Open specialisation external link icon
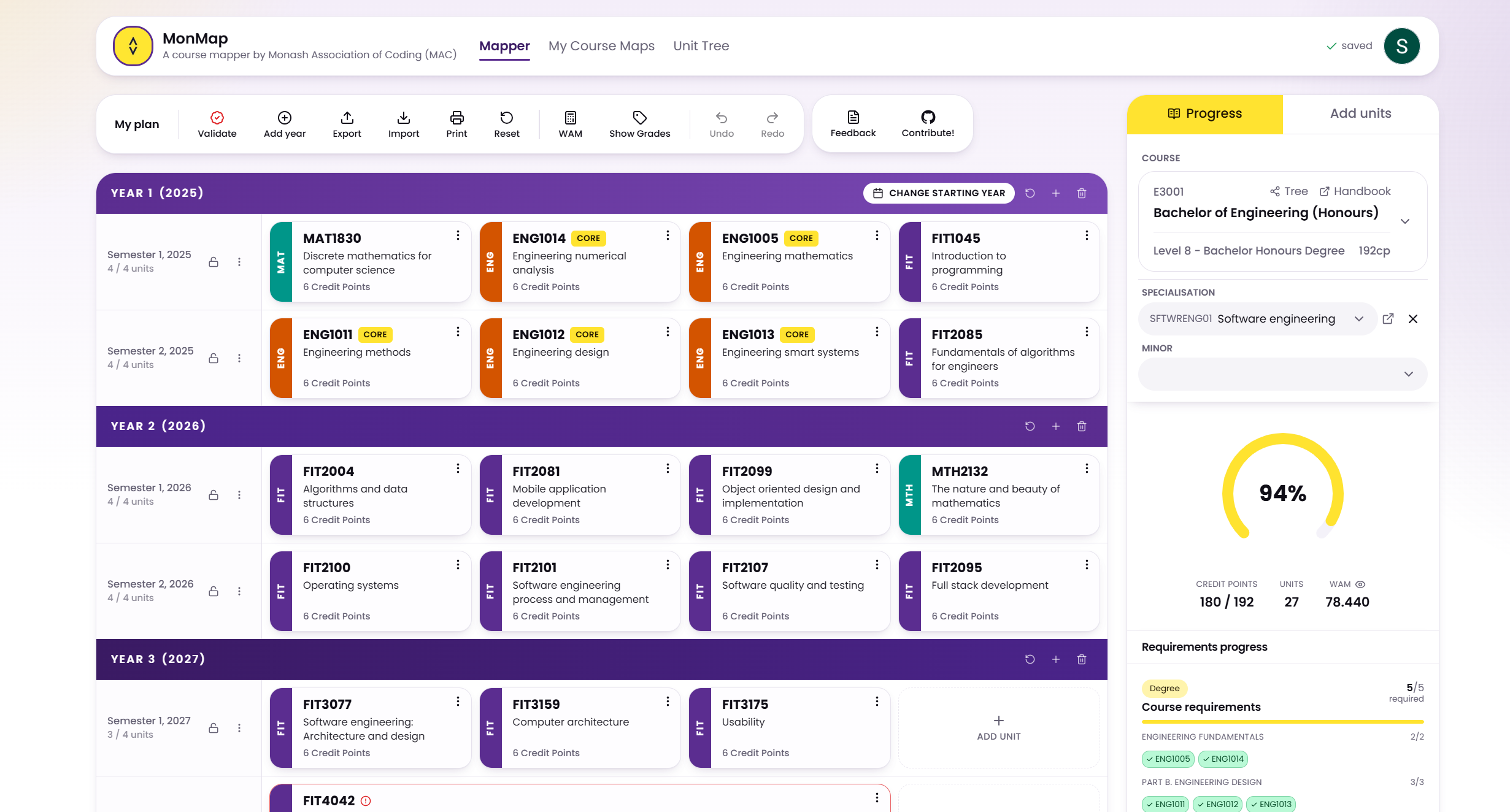Screen dimensions: 1510x812 pyautogui.click(x=1388, y=319)
